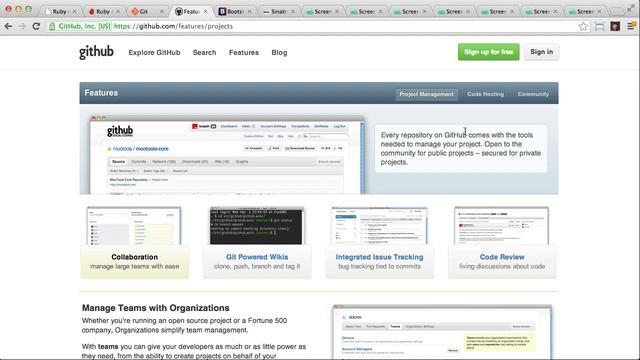Select the Features browser tab

[x=191, y=11]
